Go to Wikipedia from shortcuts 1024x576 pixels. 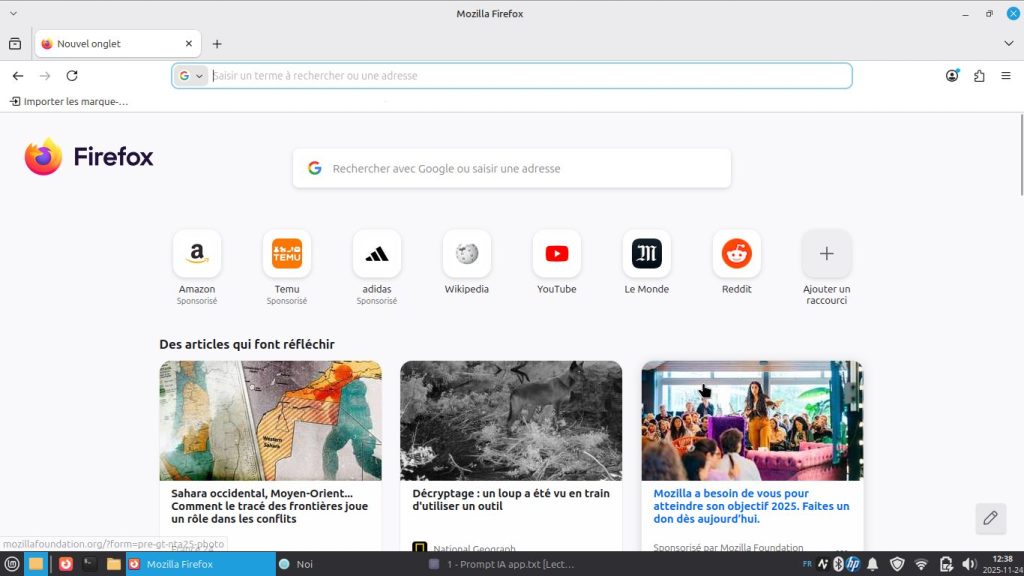click(x=467, y=254)
